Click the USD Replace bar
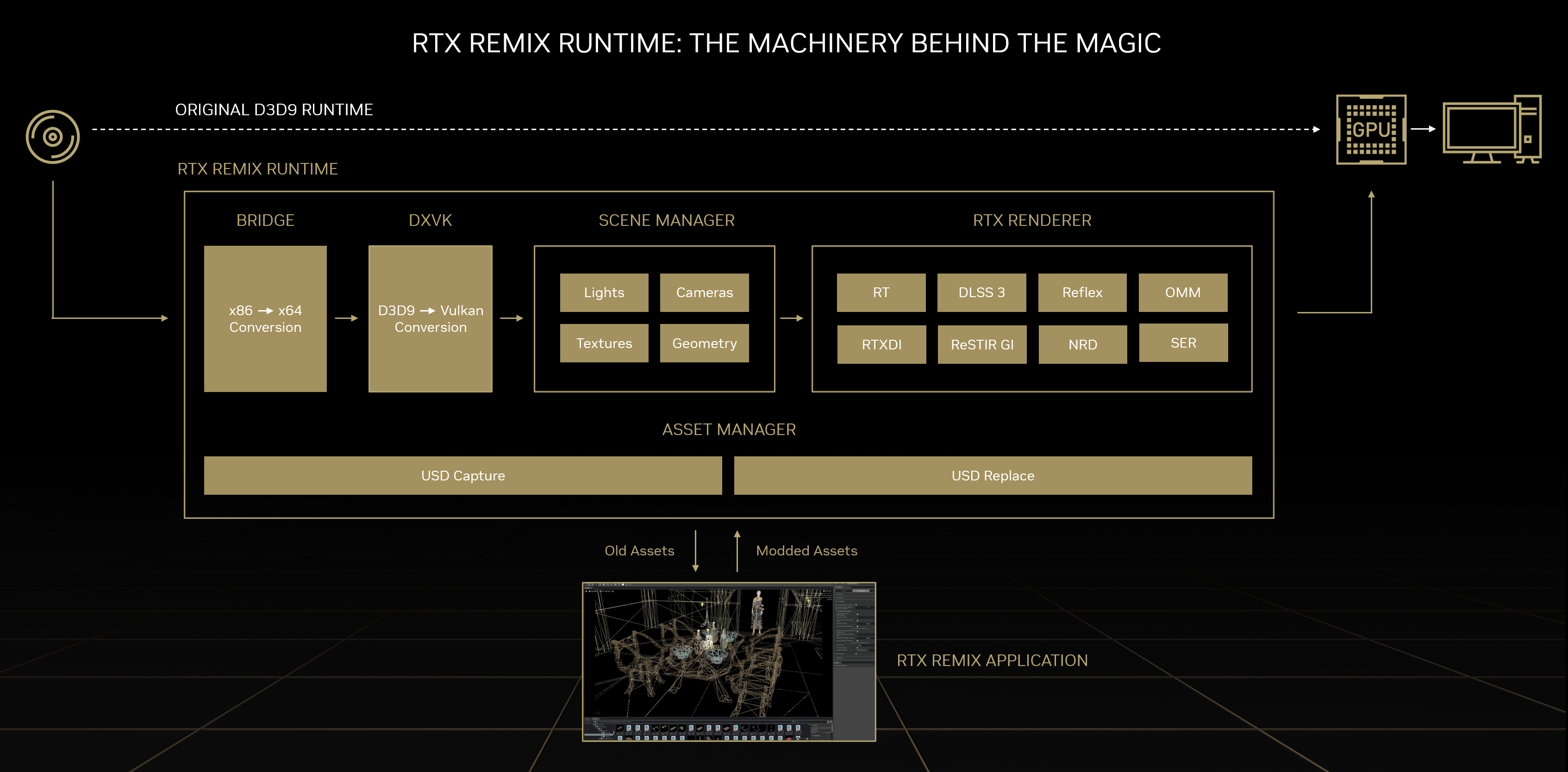This screenshot has width=1568, height=772. click(993, 476)
